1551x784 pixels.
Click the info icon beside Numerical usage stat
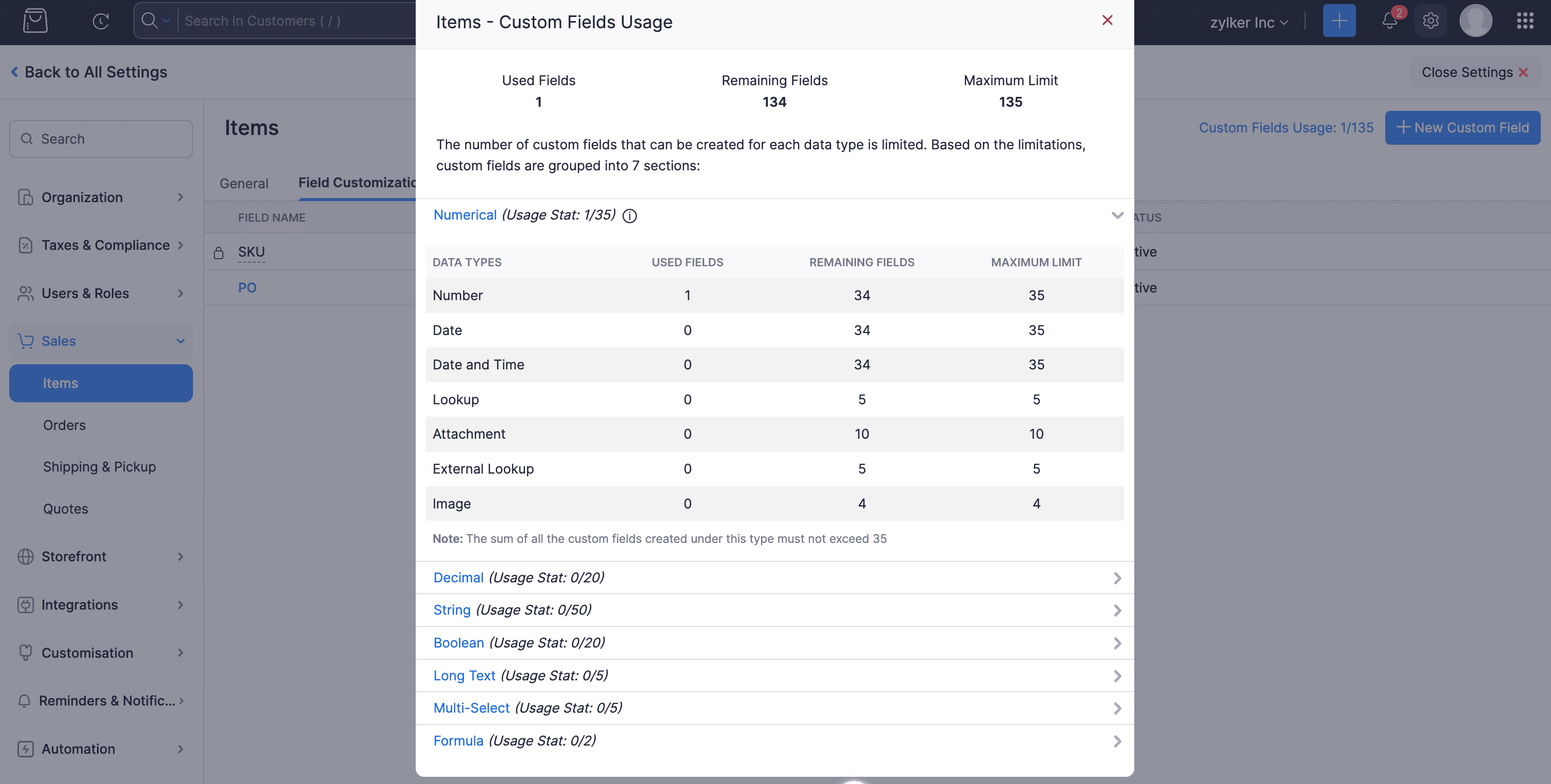coord(630,215)
